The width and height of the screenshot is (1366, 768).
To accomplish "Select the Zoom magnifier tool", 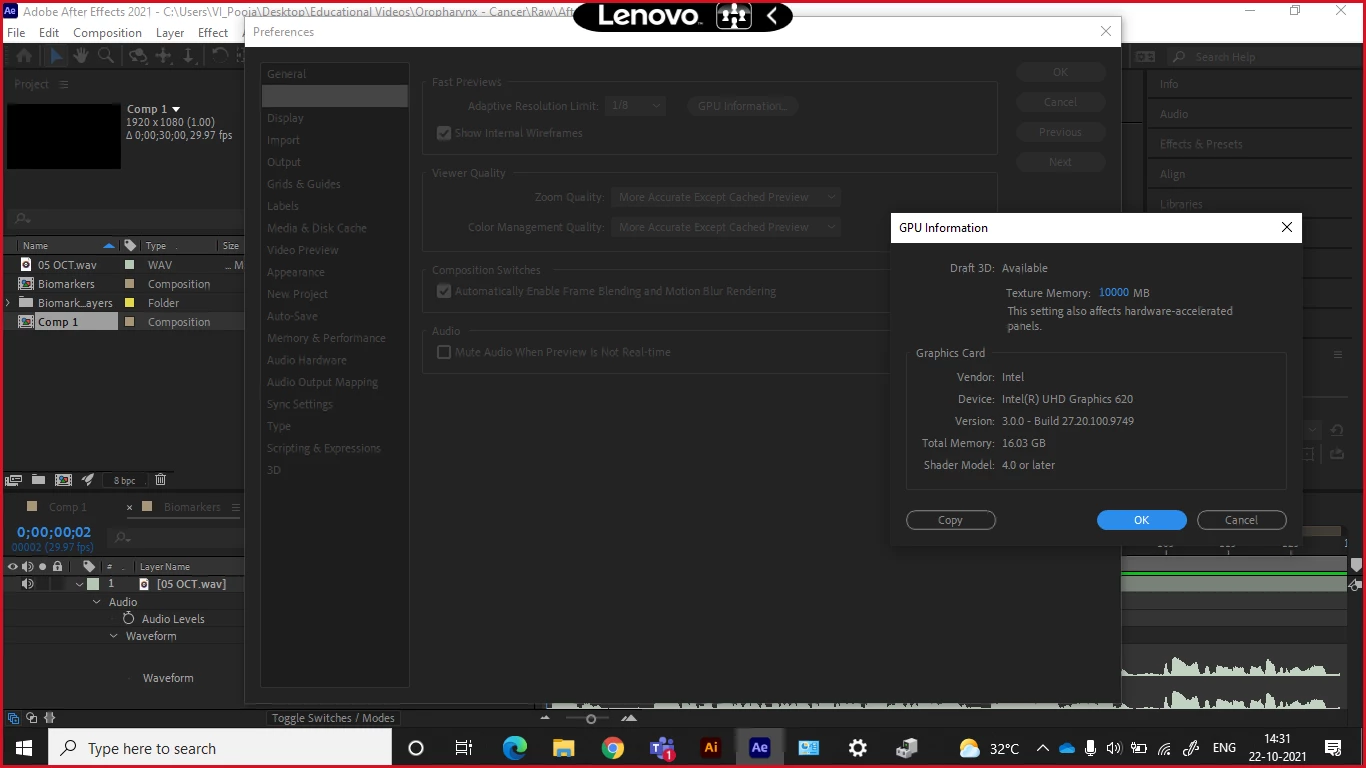I will [105, 57].
